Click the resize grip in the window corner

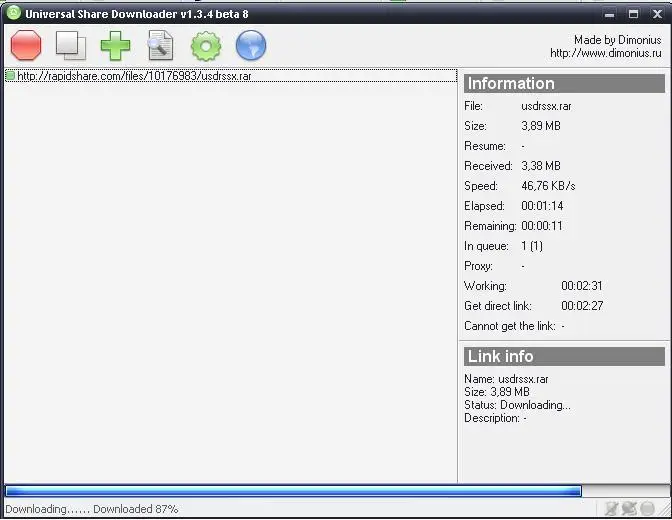tap(665, 510)
